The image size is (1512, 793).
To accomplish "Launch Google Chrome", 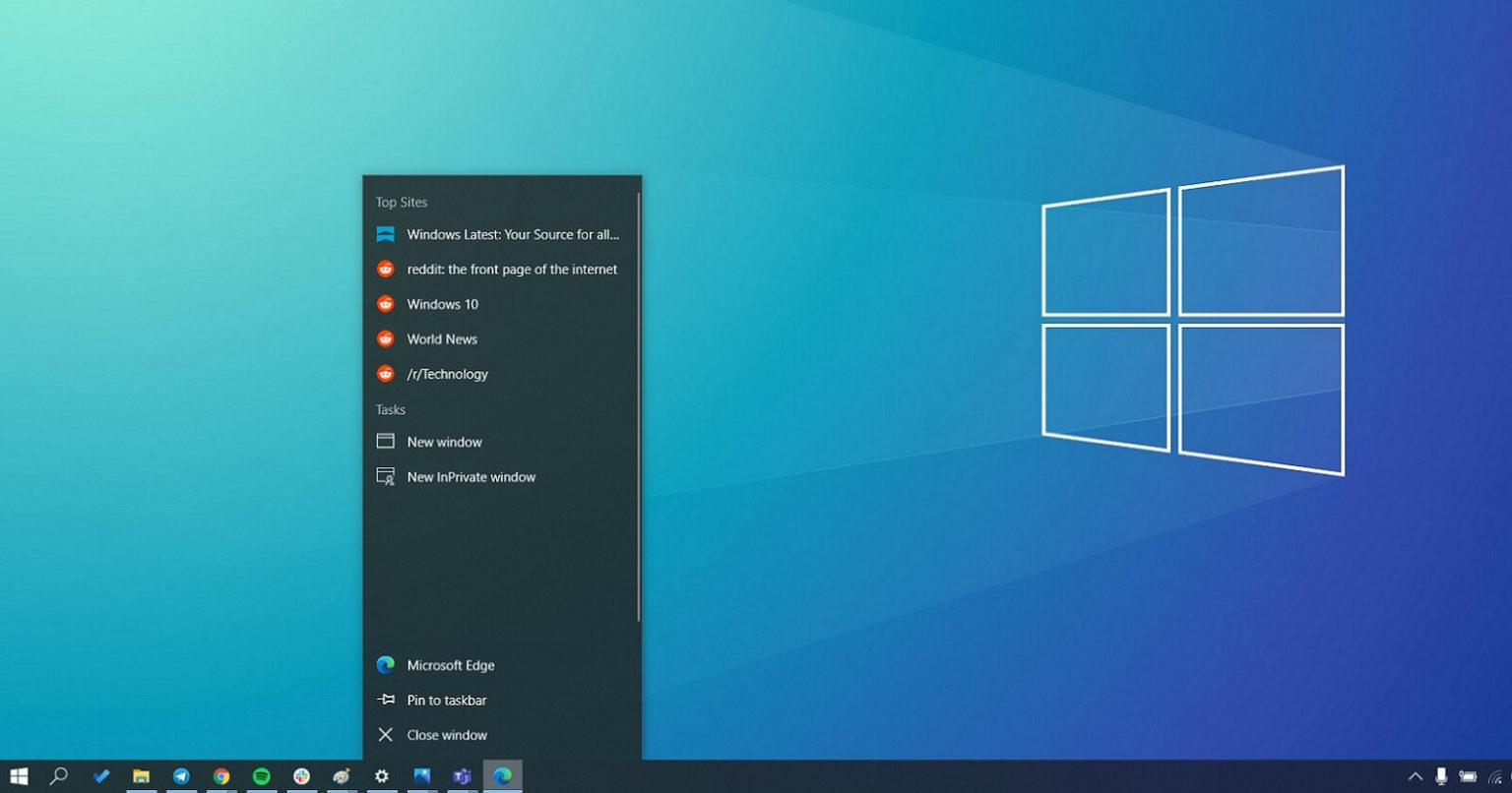I will 221,776.
